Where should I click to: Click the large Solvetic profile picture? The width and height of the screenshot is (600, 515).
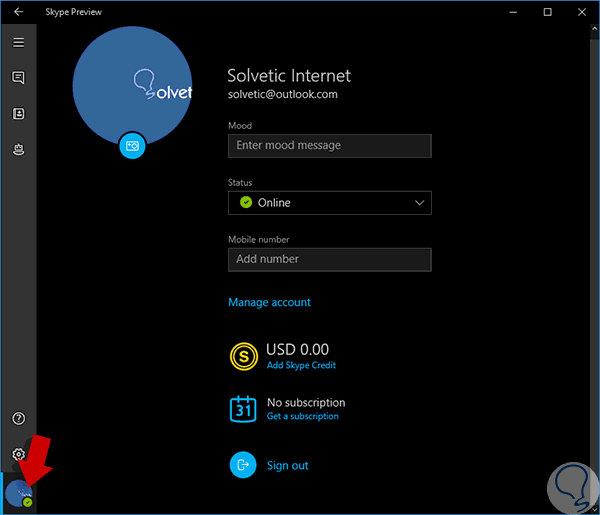coord(132,85)
